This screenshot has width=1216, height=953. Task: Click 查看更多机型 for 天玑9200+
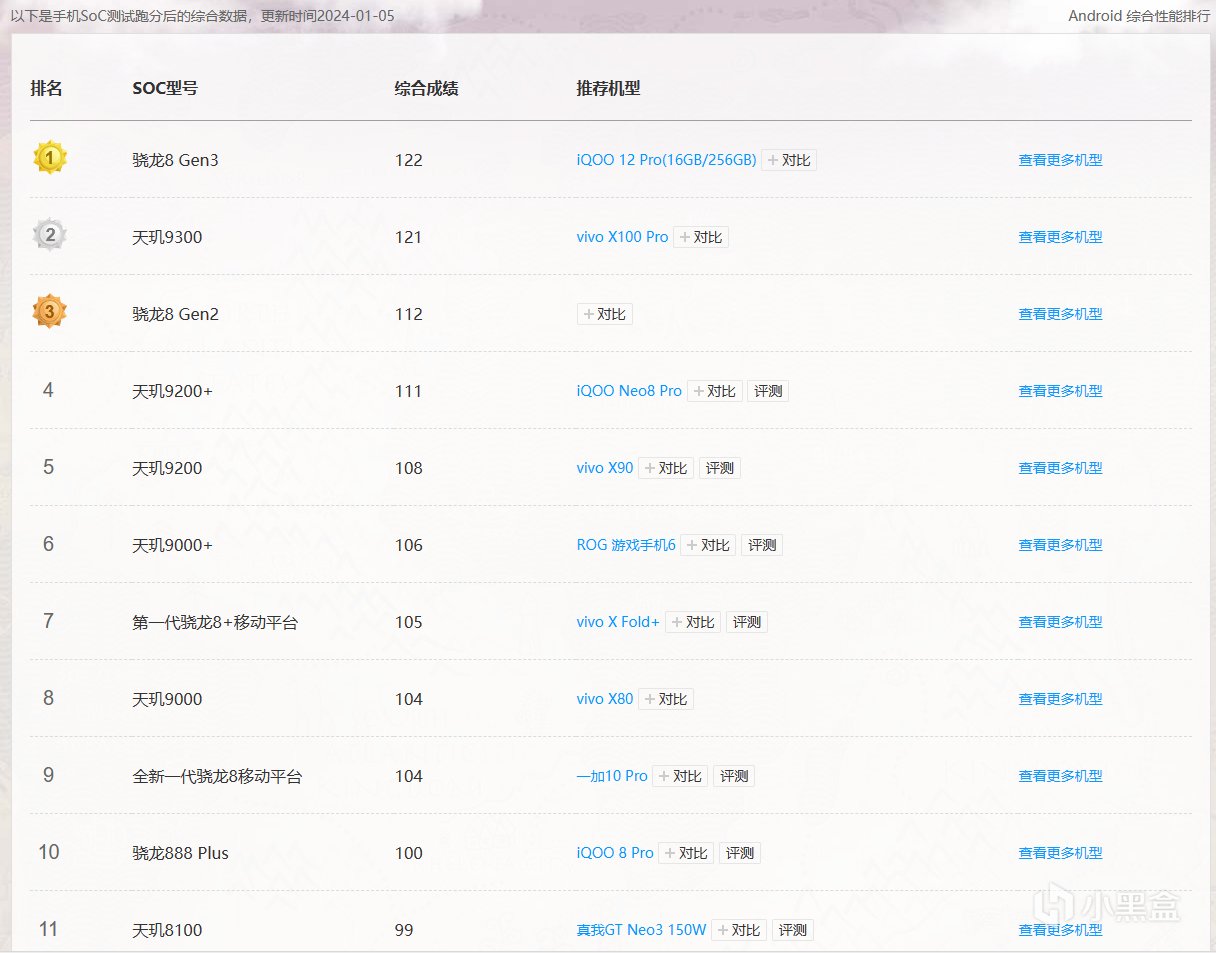(x=1060, y=391)
